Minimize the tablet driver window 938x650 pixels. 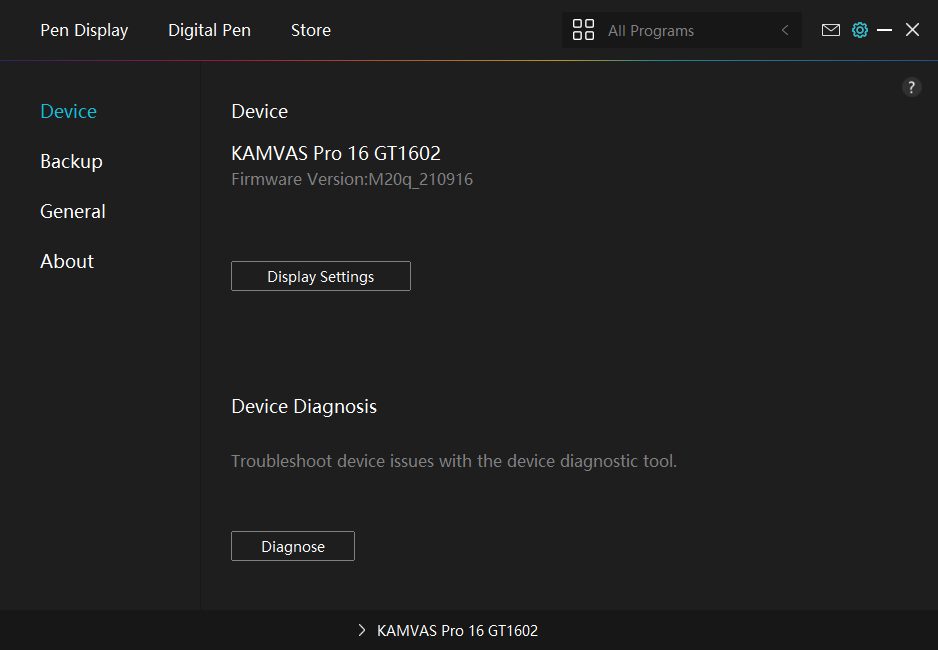[x=884, y=30]
